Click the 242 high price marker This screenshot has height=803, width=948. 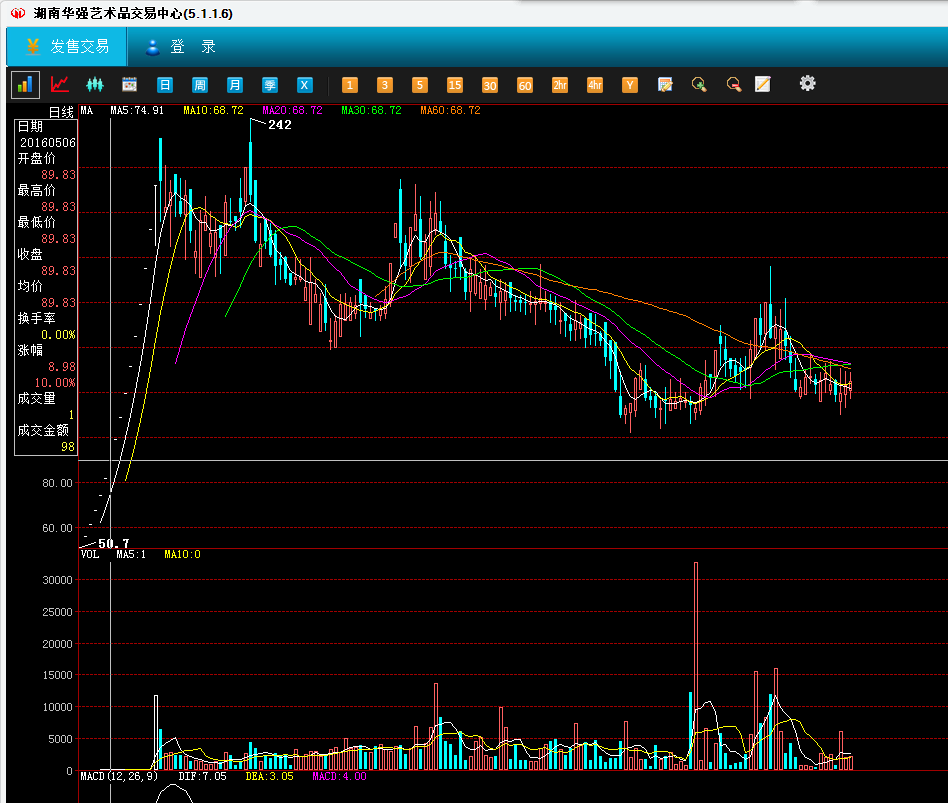pyautogui.click(x=280, y=125)
